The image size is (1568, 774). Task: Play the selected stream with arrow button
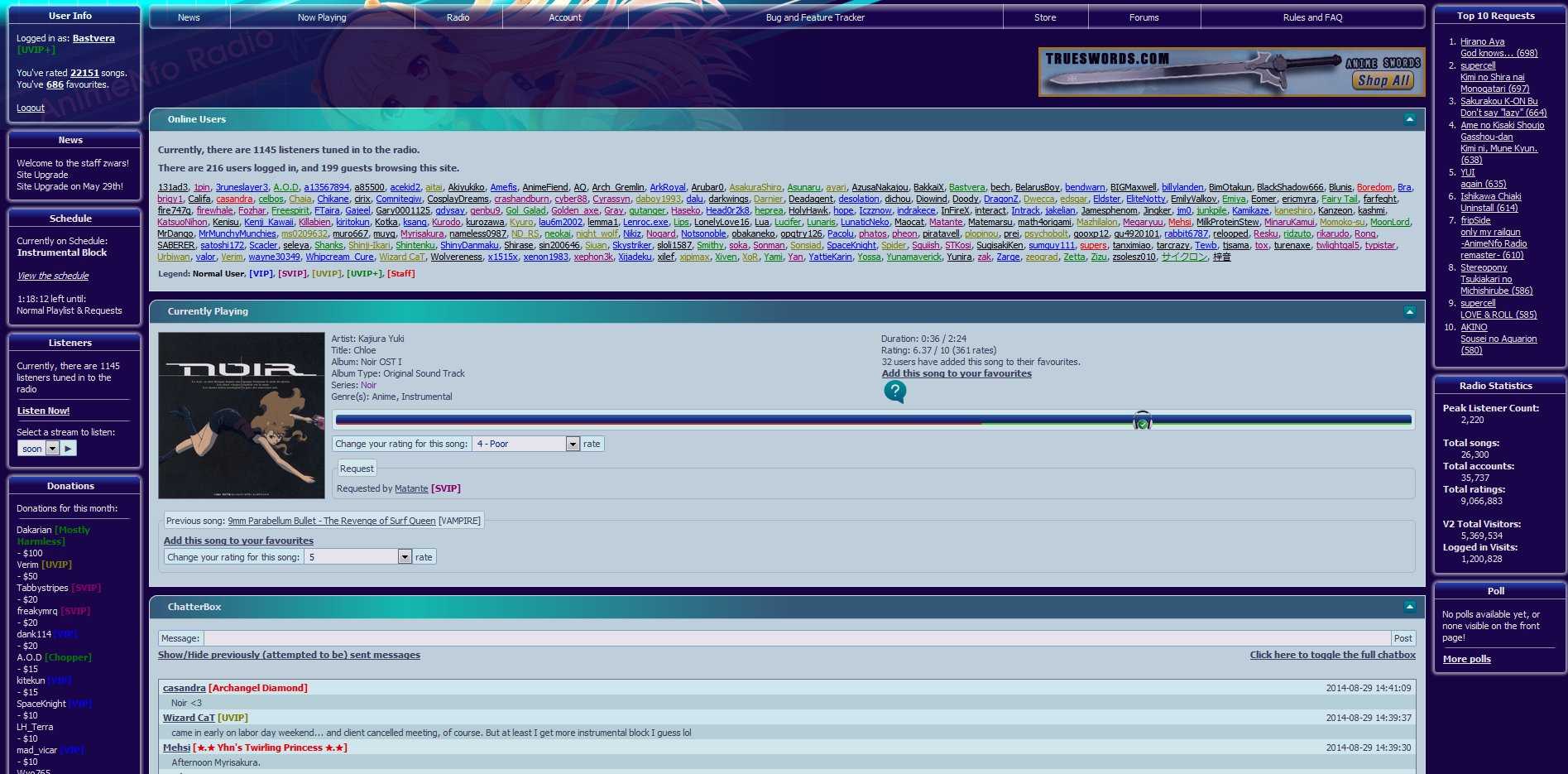click(x=69, y=448)
